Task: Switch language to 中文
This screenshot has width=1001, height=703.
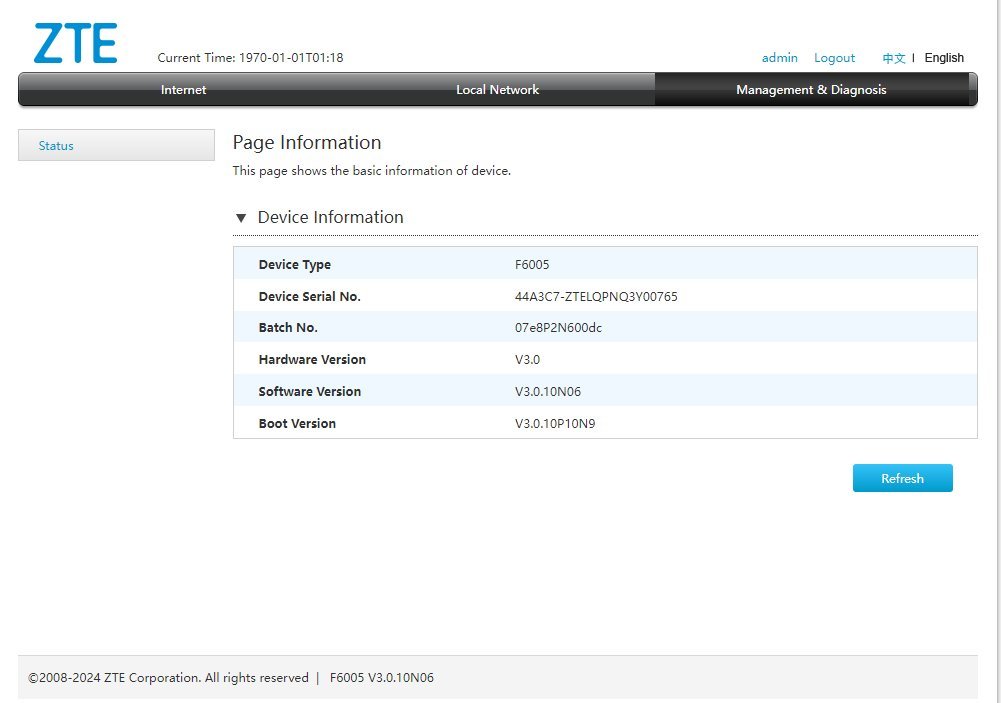Action: 893,58
